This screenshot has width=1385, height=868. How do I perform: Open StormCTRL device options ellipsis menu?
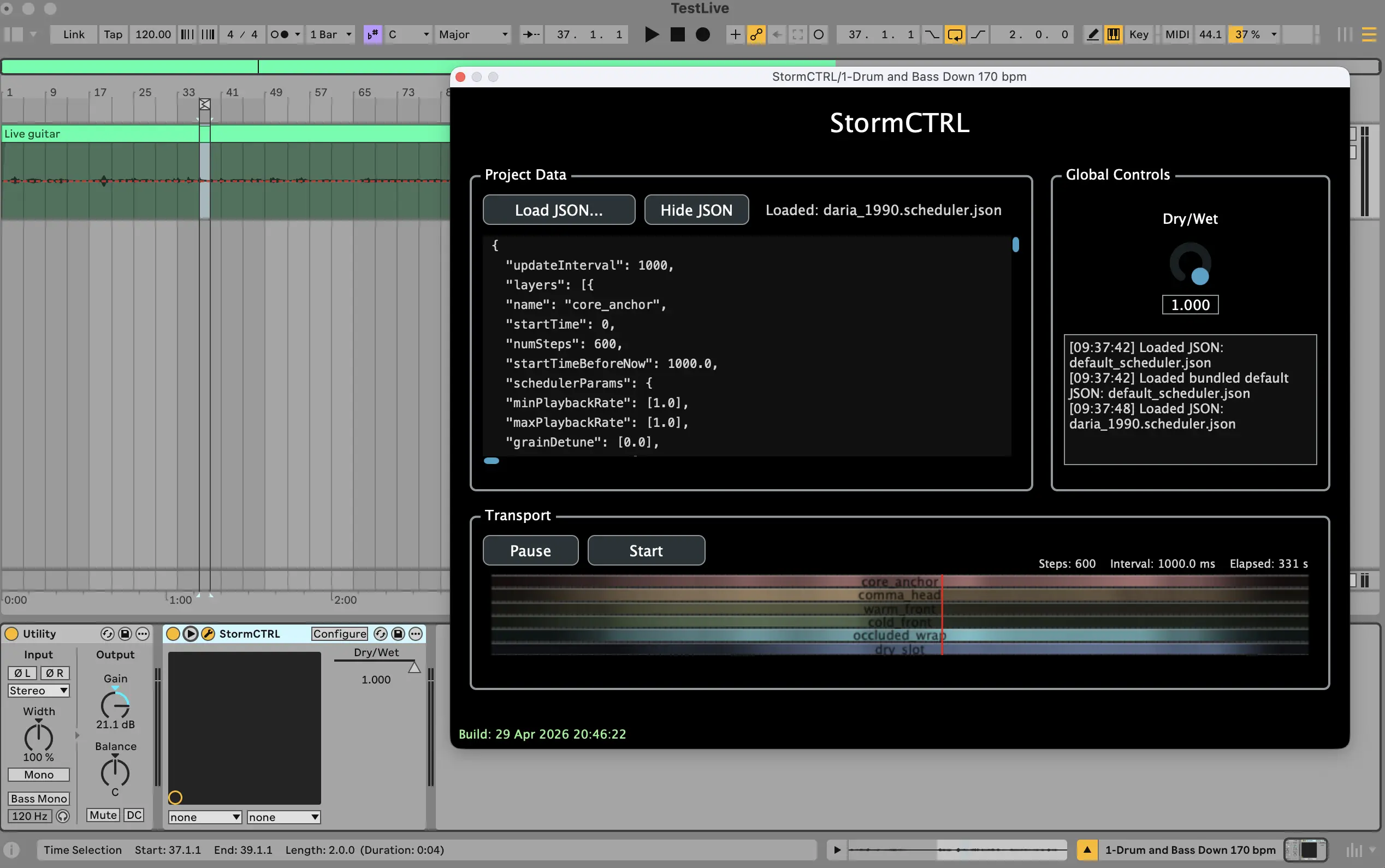coord(416,634)
